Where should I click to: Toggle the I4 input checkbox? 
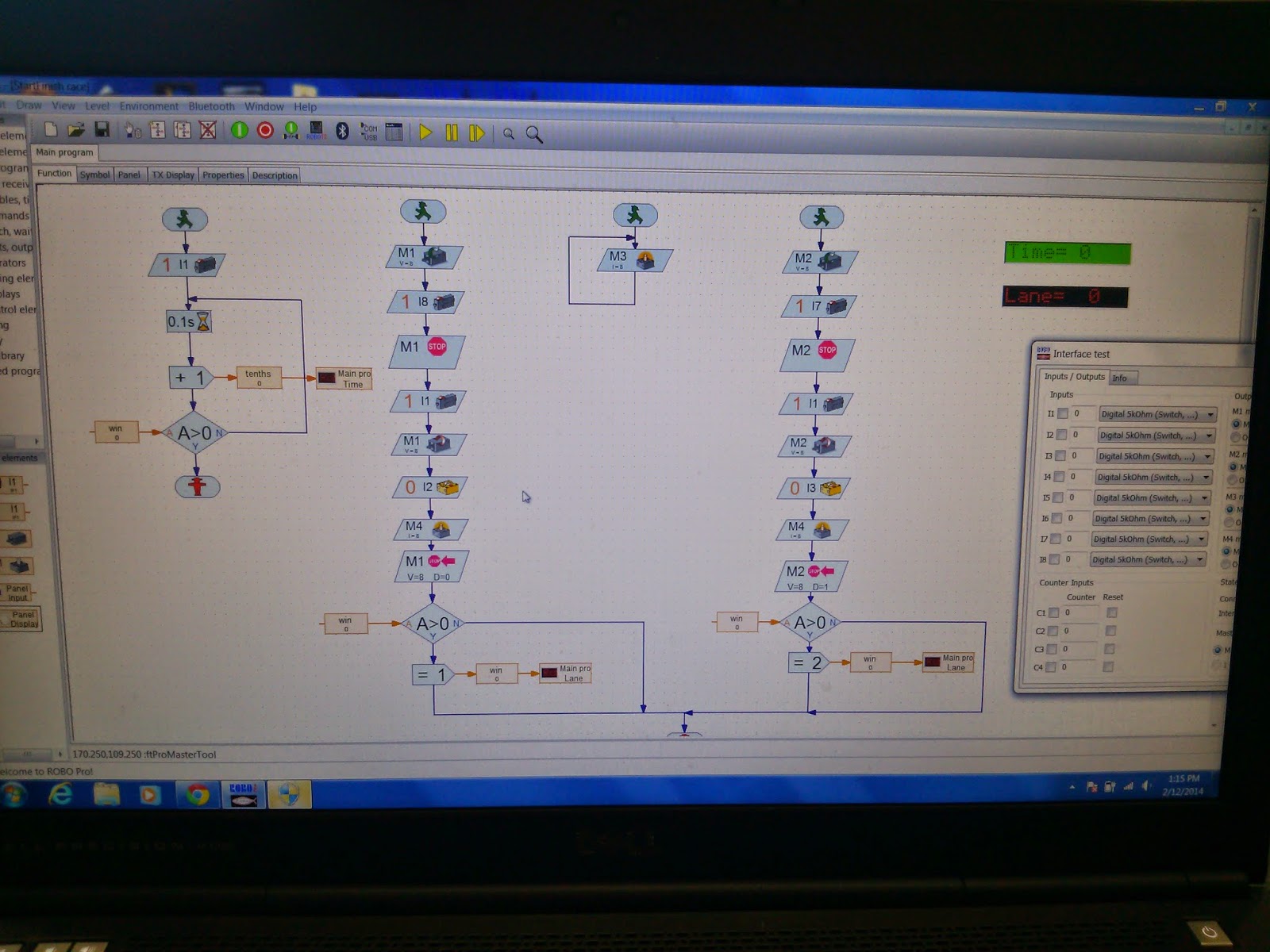pos(1059,477)
